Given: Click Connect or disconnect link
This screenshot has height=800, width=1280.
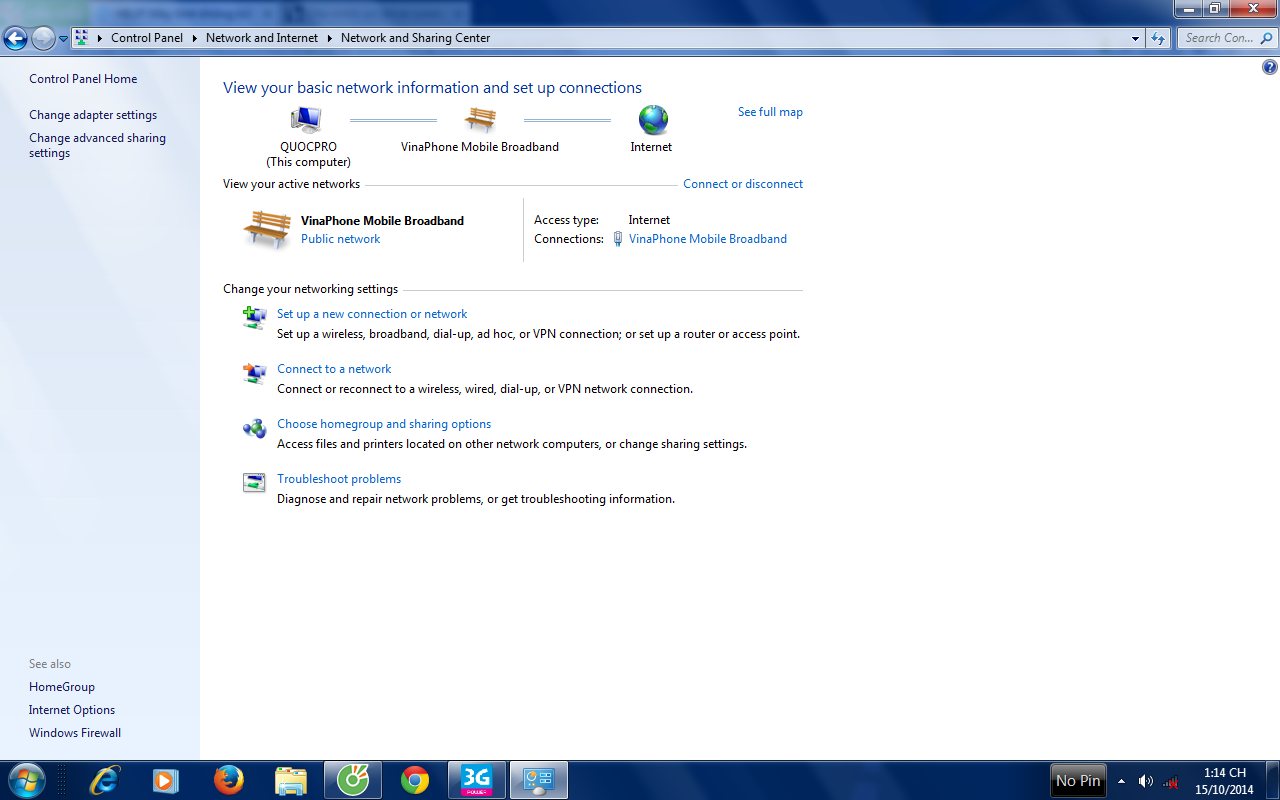Looking at the screenshot, I should coord(743,184).
